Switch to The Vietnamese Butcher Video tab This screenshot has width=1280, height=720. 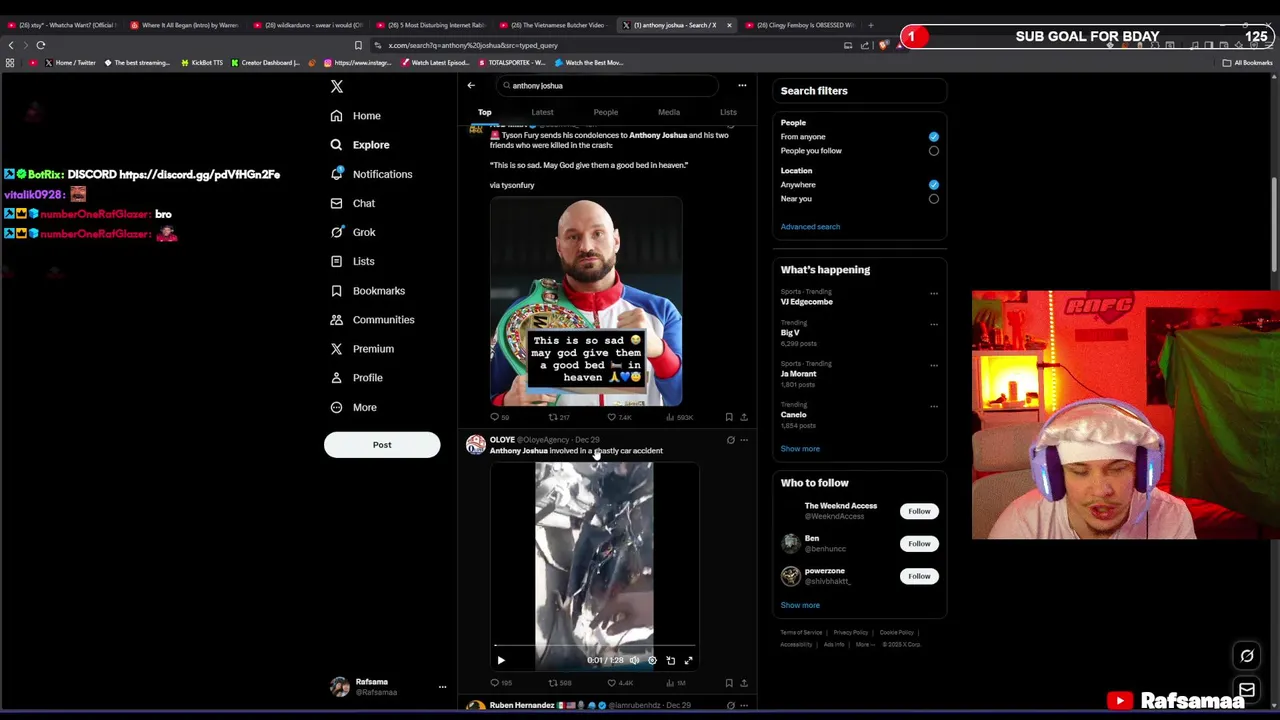tap(554, 25)
